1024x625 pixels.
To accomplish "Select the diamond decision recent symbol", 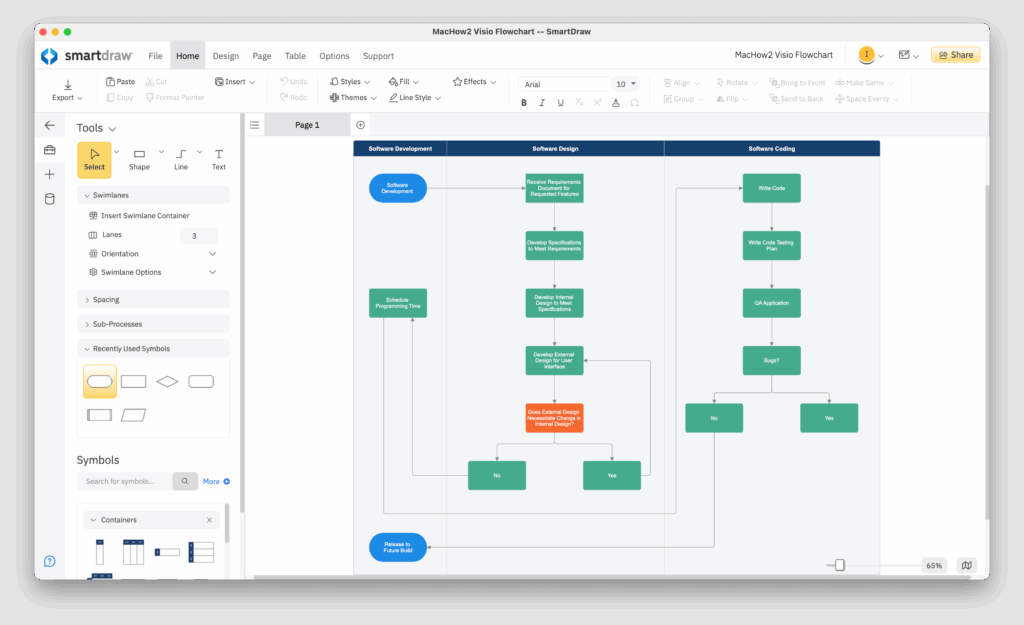I will click(x=167, y=381).
